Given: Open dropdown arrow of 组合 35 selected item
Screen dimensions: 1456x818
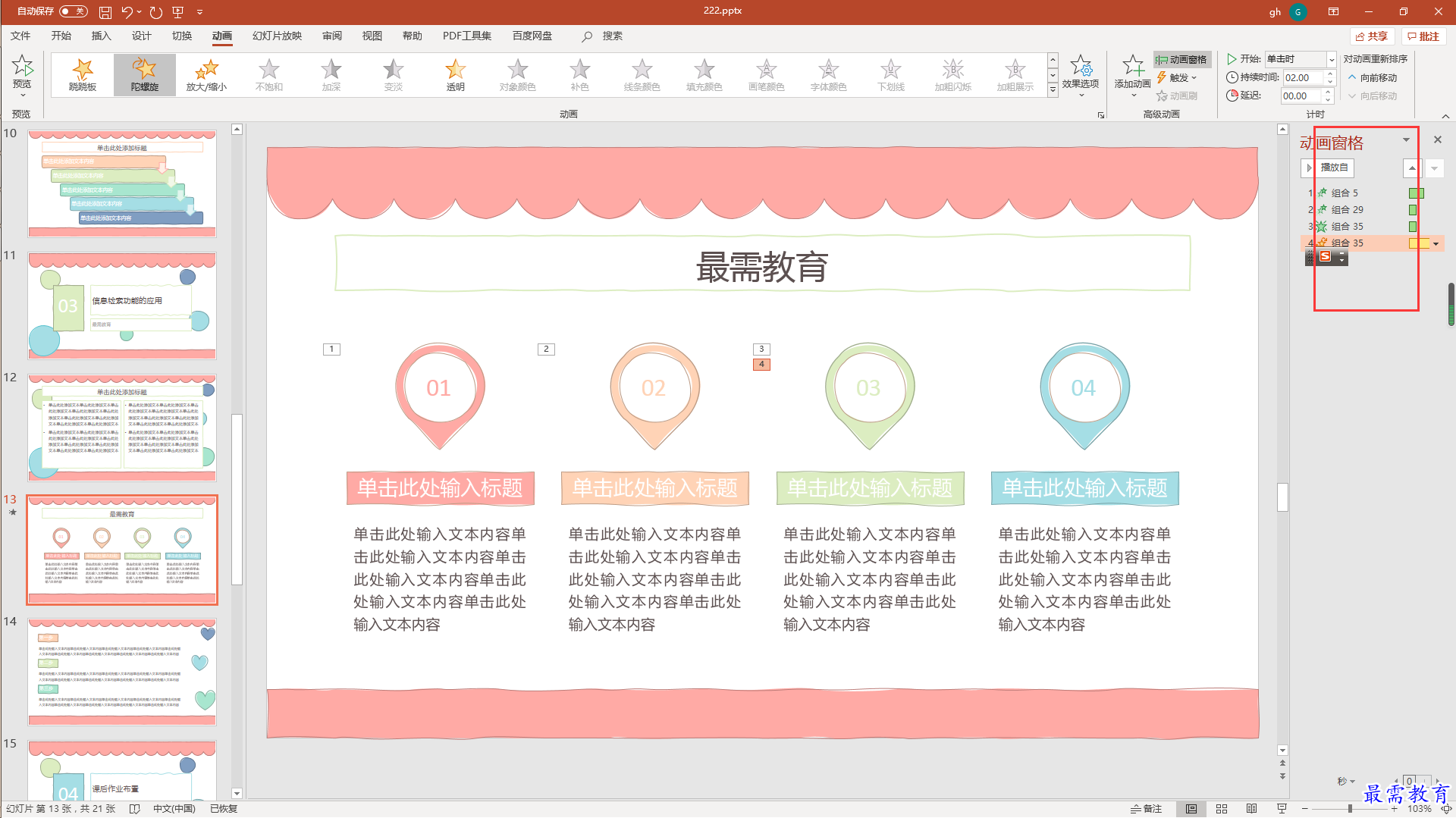Looking at the screenshot, I should pos(1436,243).
